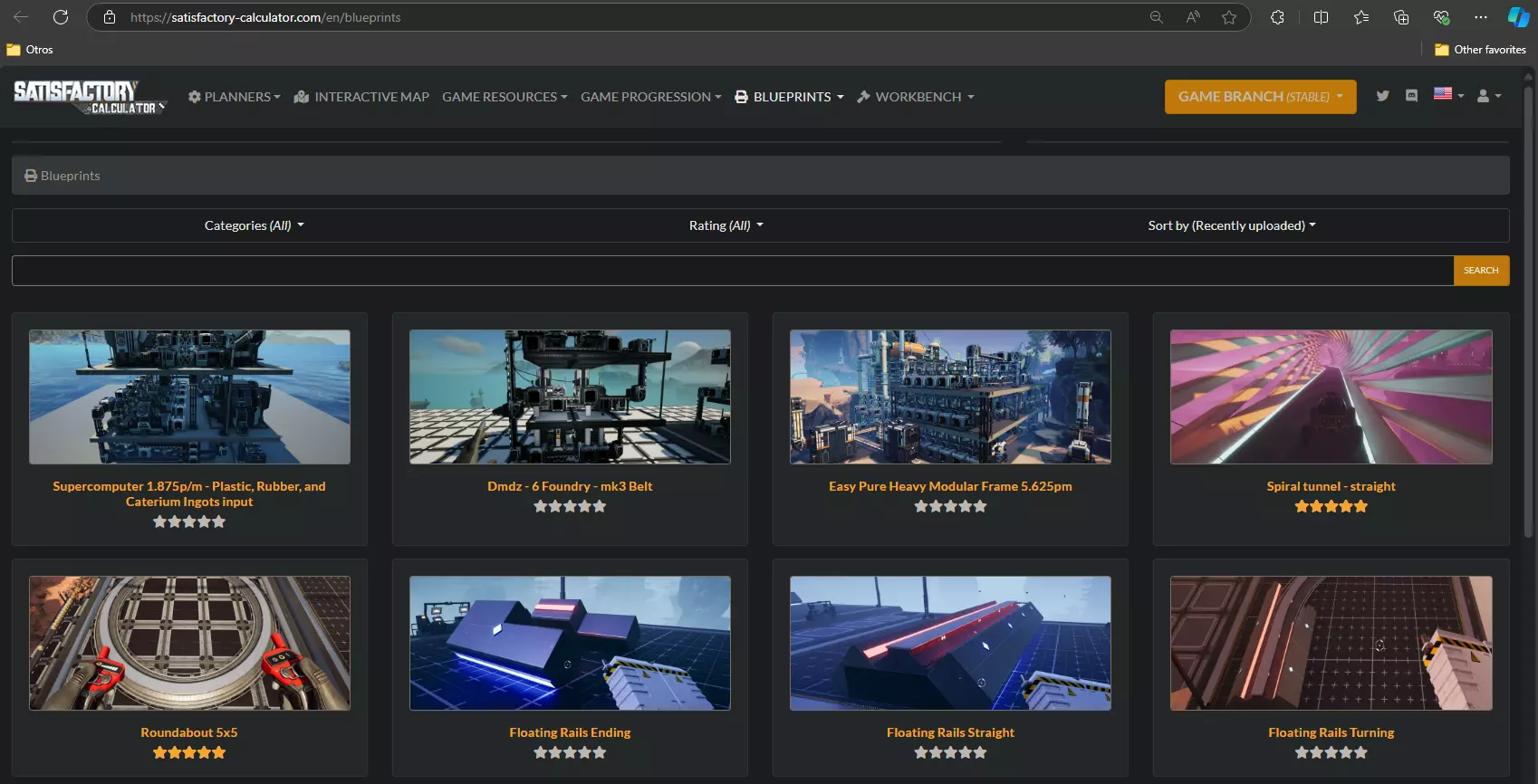Screen dimensions: 1538x784
Task: Open the Roundabout 5x5 blueprint link
Action: [x=189, y=732]
